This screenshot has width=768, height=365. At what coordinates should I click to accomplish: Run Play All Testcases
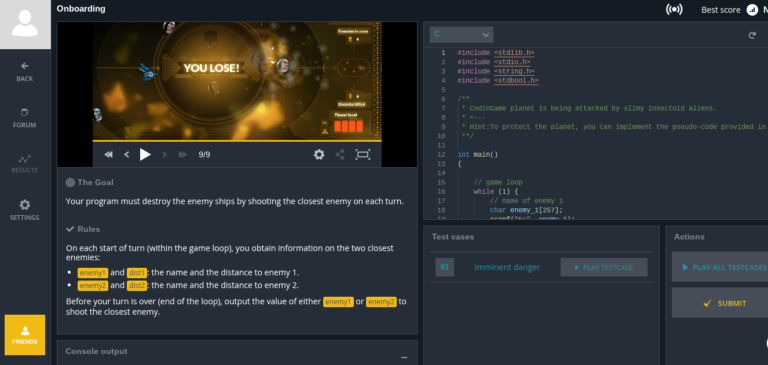point(720,267)
